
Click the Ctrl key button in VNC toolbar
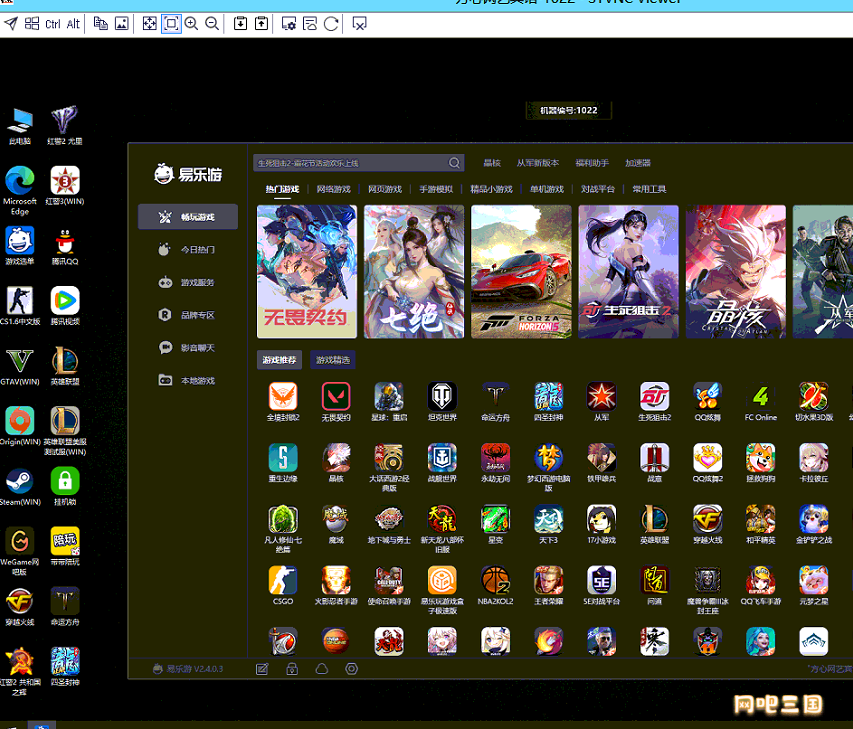coord(53,24)
